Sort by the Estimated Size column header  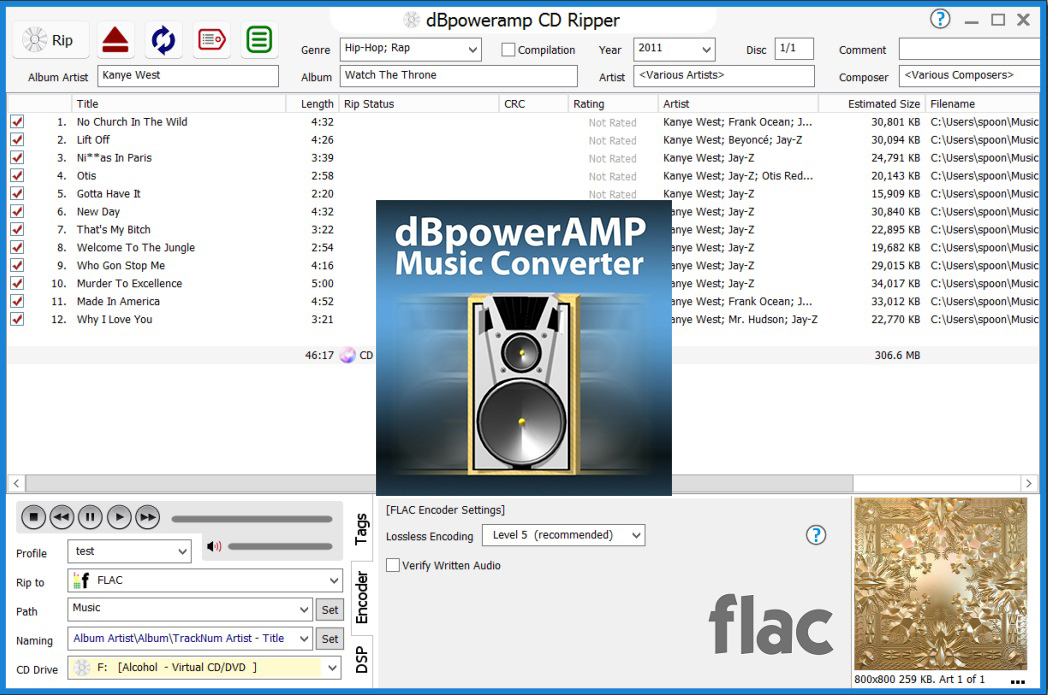coord(872,104)
